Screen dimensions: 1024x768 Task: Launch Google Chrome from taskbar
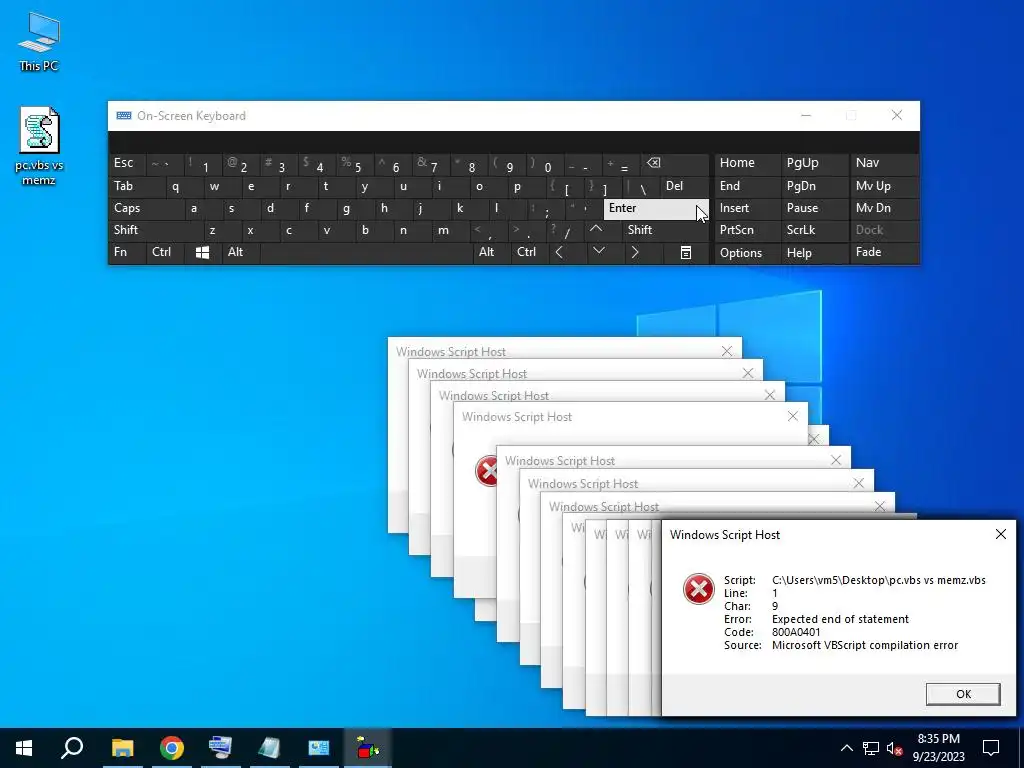tap(171, 748)
